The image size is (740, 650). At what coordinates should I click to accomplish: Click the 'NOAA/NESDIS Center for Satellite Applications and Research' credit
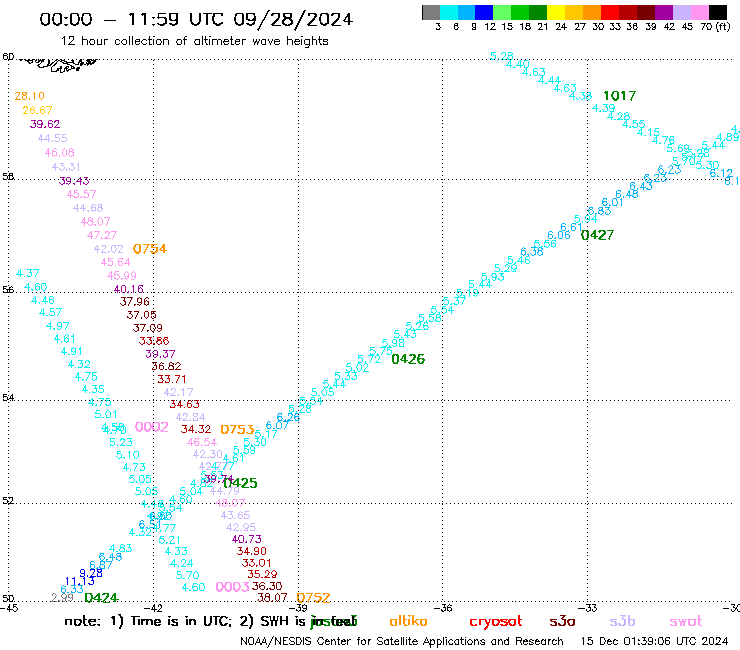pos(402,642)
